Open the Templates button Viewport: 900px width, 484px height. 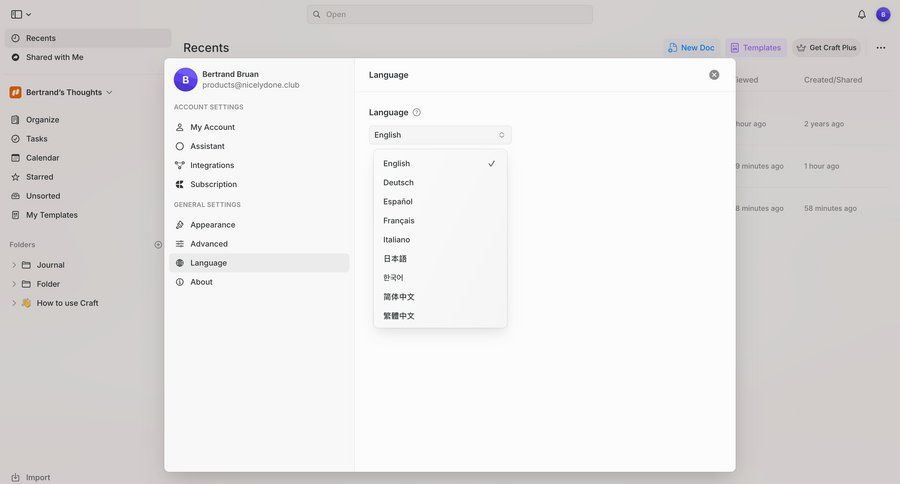(756, 48)
